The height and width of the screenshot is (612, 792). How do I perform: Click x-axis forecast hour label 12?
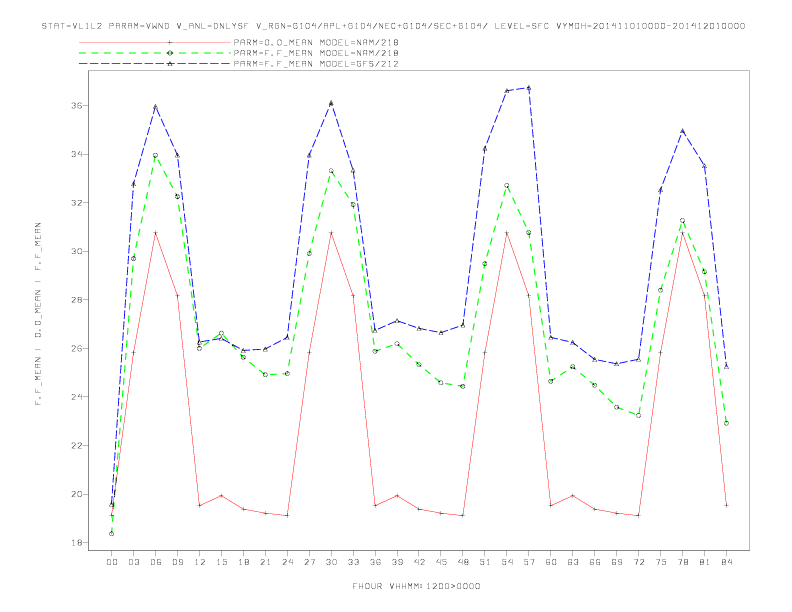[x=200, y=562]
